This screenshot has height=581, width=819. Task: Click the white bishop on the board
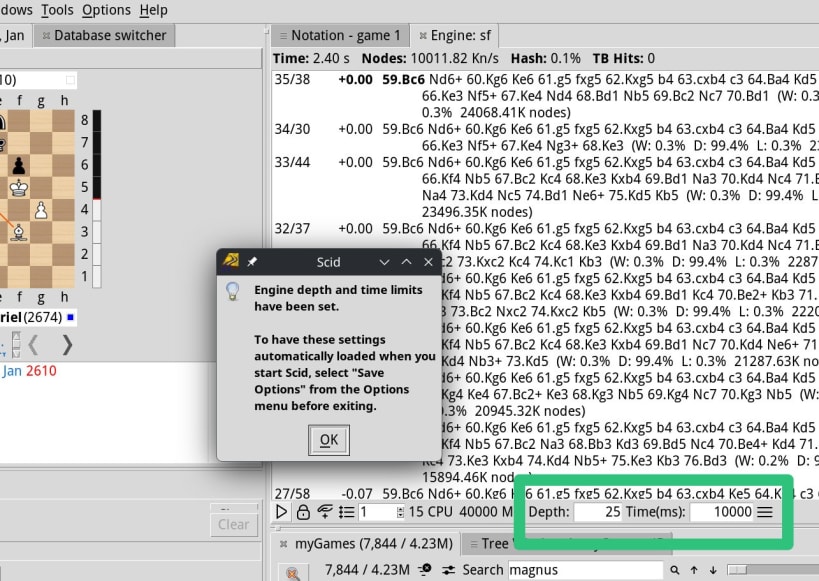click(x=19, y=232)
